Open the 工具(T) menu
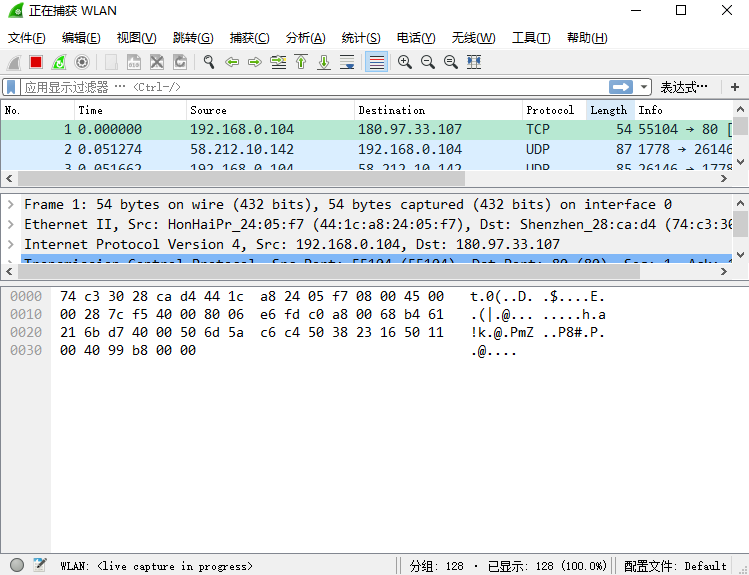Image resolution: width=749 pixels, height=575 pixels. pyautogui.click(x=531, y=38)
